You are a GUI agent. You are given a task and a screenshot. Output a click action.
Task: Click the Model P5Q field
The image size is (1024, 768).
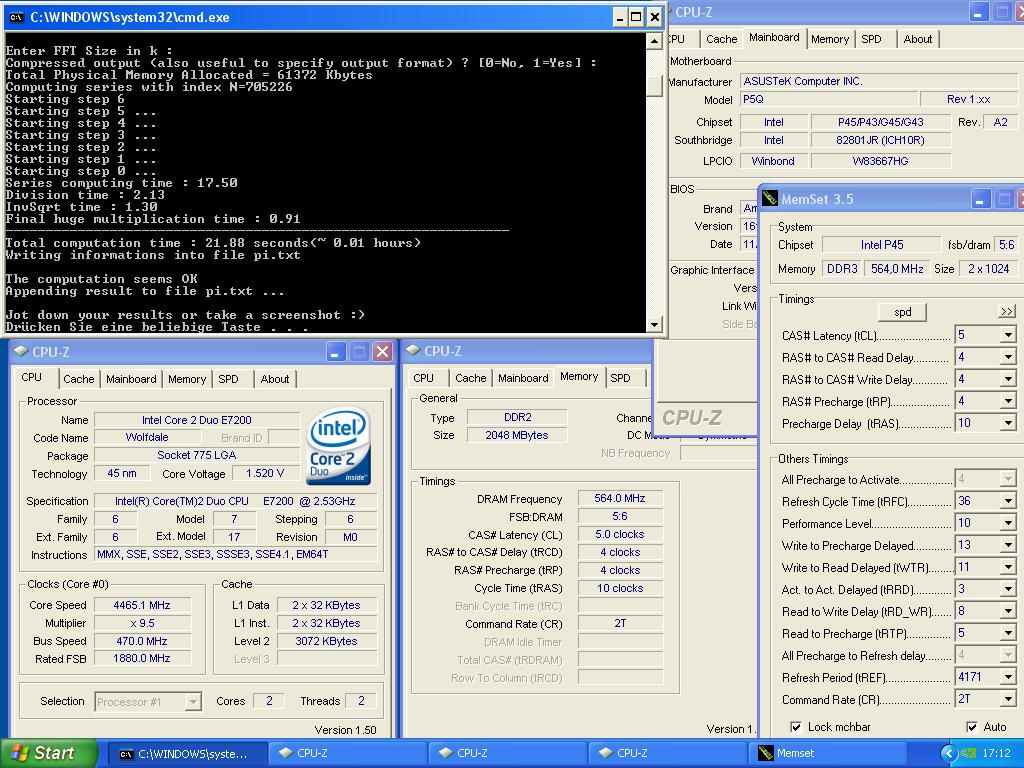click(x=827, y=99)
